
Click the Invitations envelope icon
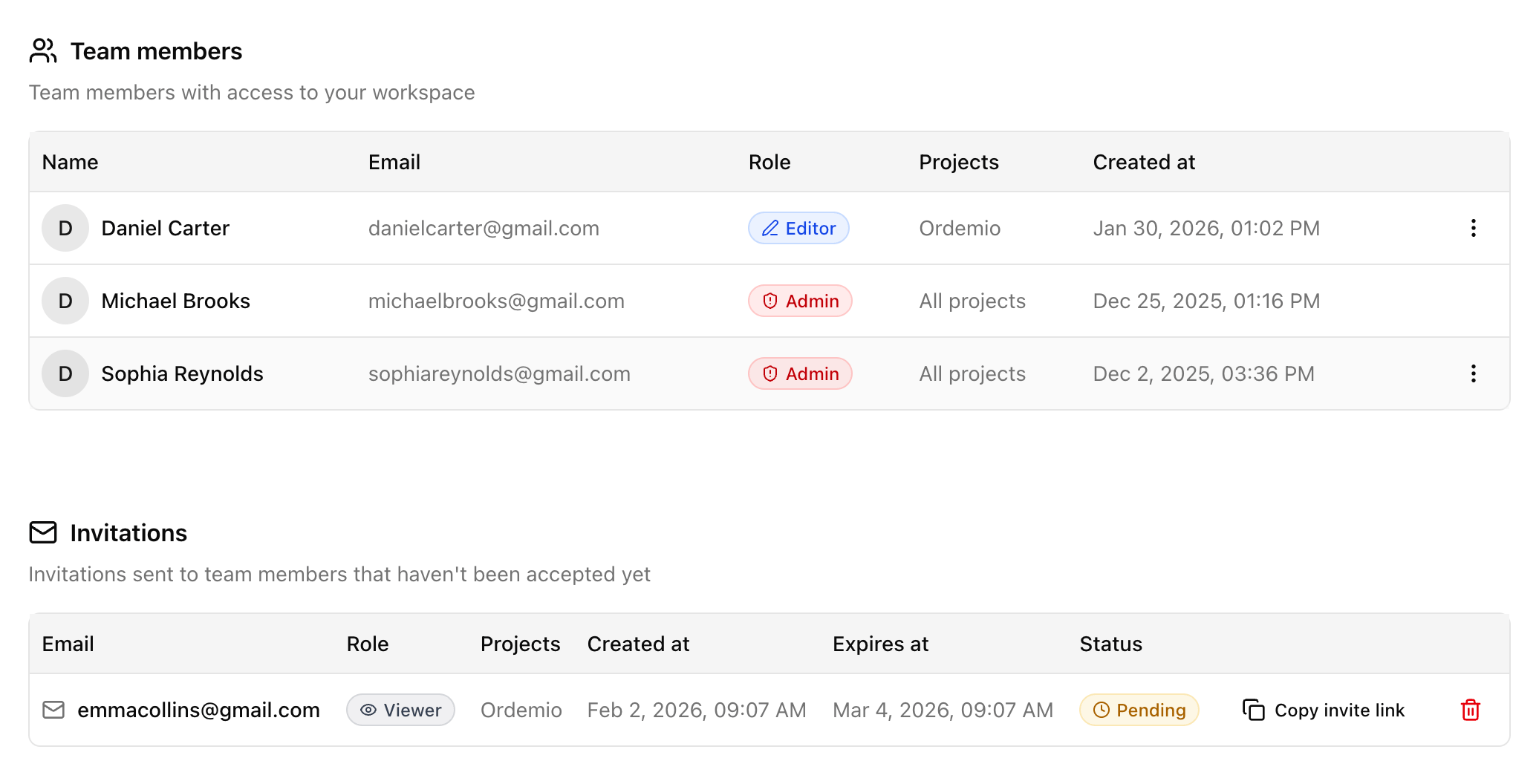43,532
